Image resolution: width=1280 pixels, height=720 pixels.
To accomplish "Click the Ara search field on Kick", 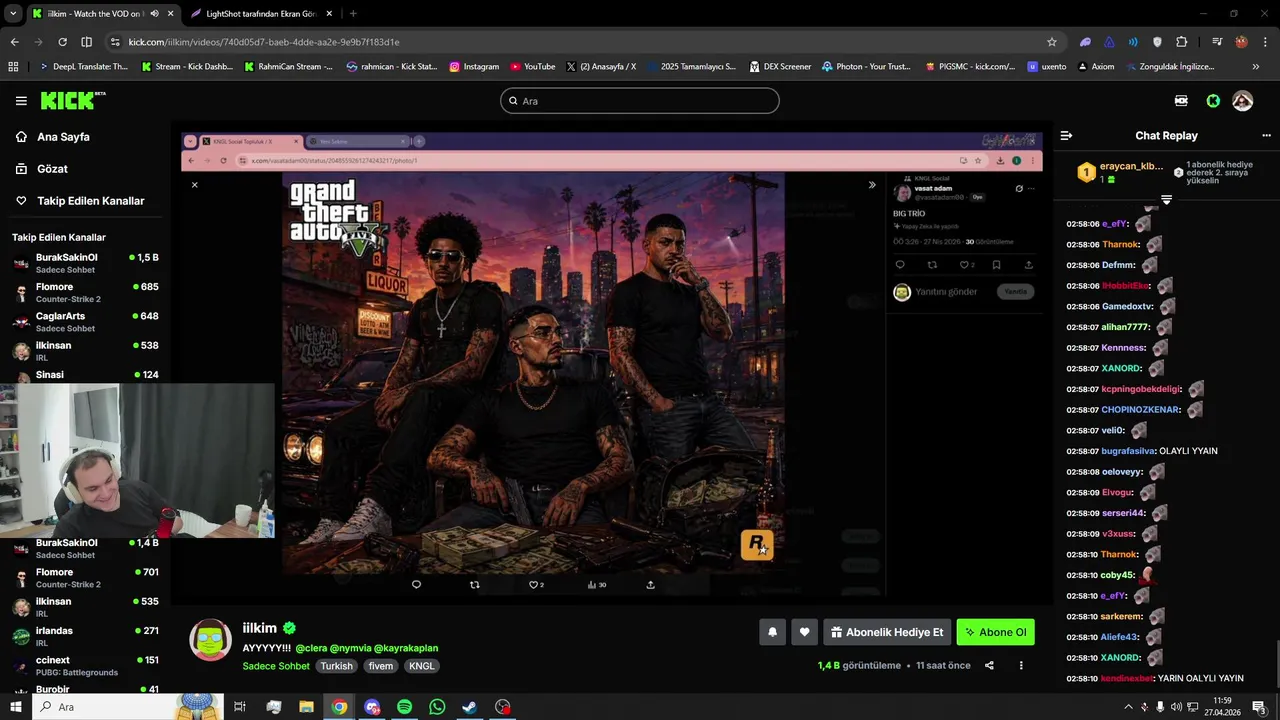I will [x=640, y=101].
